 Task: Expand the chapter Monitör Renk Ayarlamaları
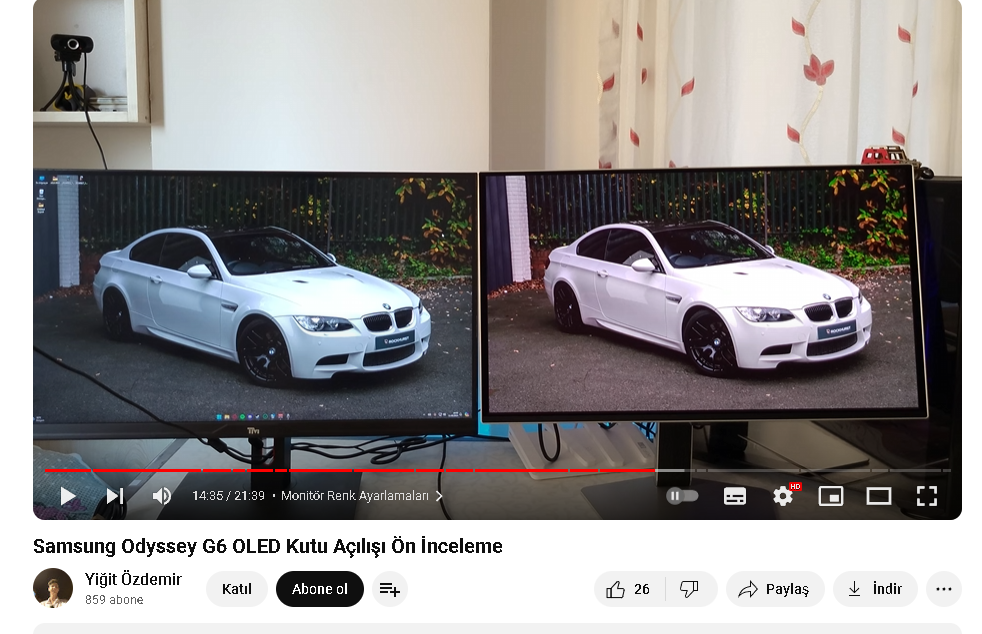pos(361,496)
